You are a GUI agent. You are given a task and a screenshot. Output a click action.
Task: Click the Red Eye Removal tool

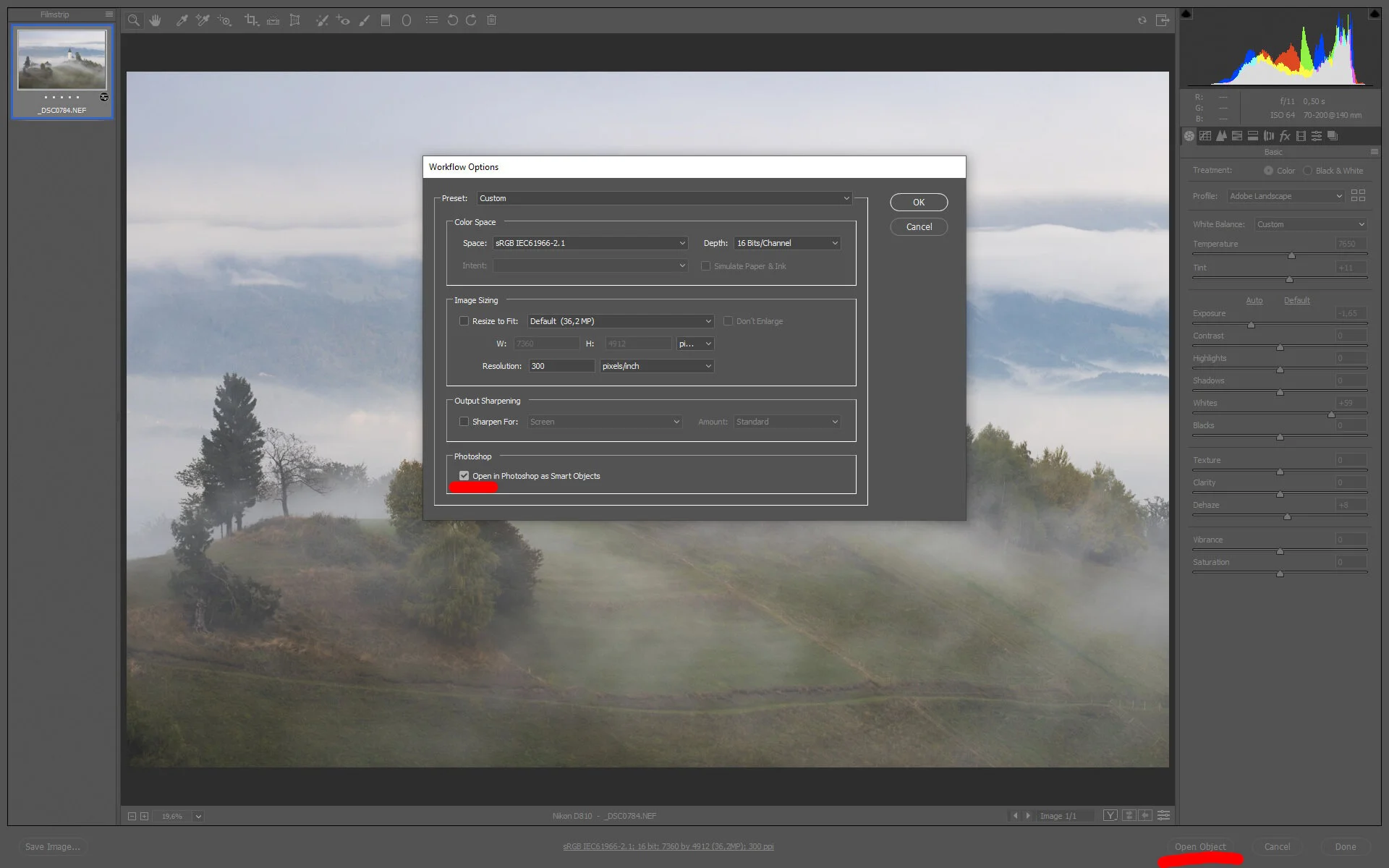[x=343, y=20]
